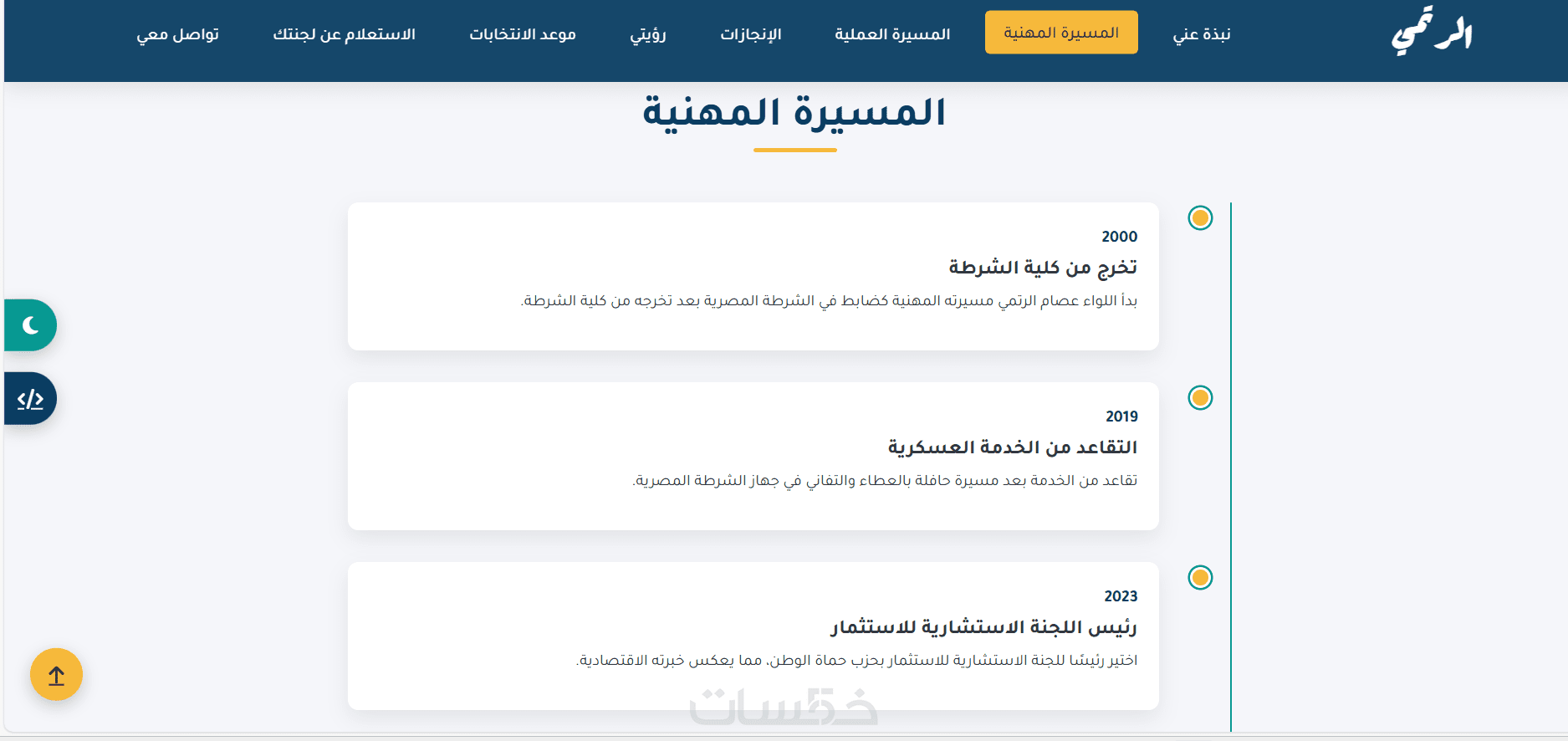
Task: Open the نبذة عني menu item
Action: 1202,33
